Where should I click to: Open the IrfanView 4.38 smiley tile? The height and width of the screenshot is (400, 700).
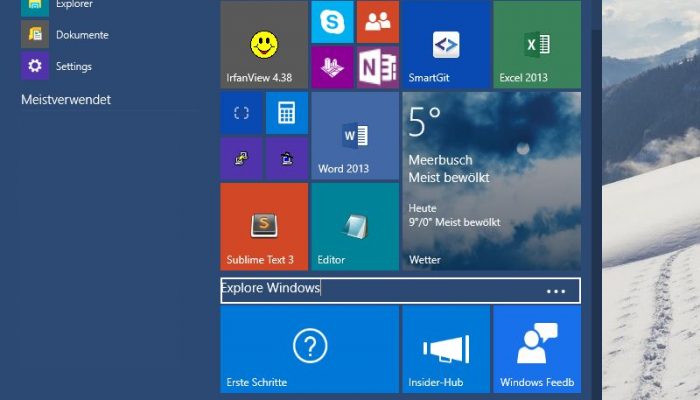point(264,45)
